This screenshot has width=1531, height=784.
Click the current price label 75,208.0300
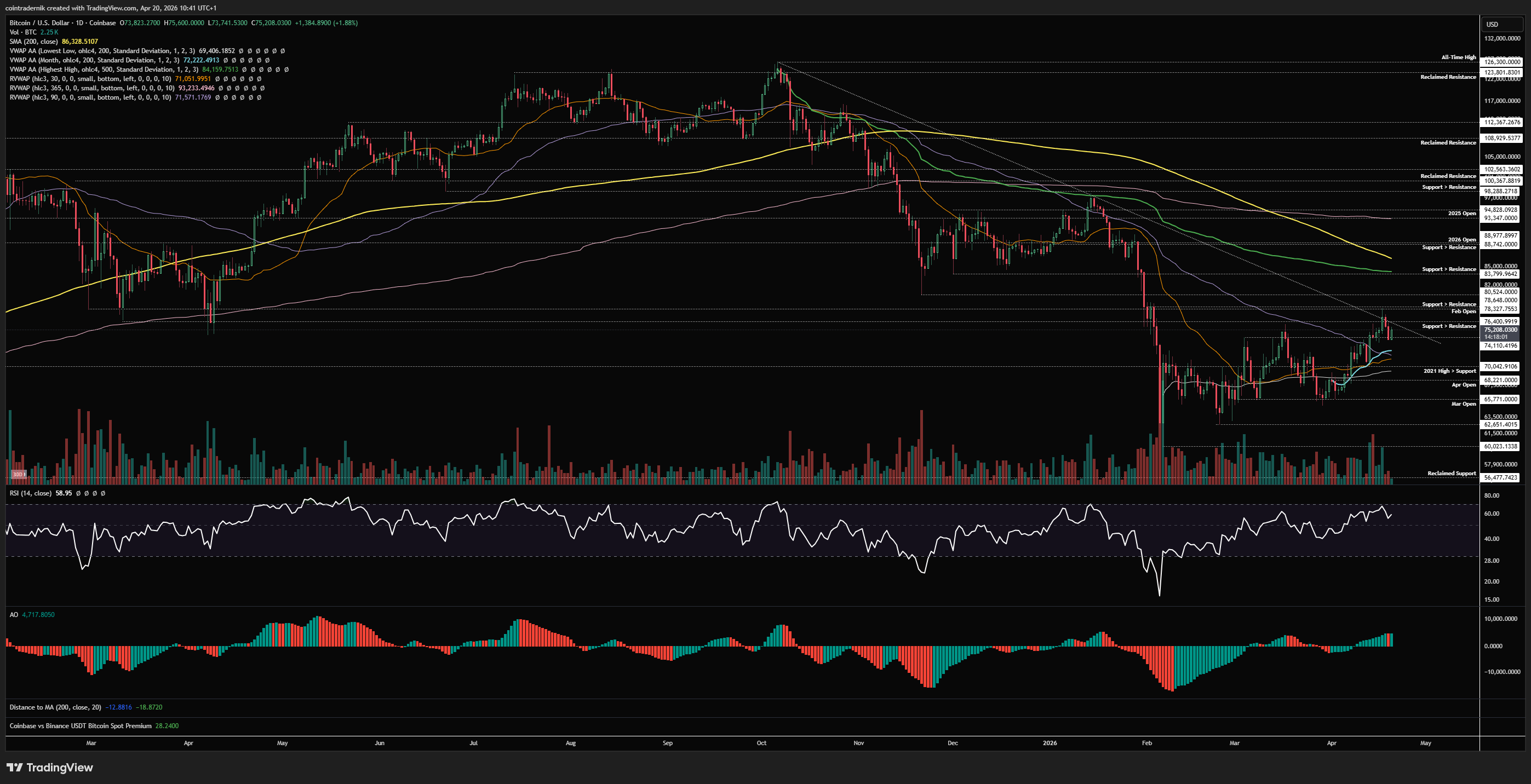(1500, 330)
